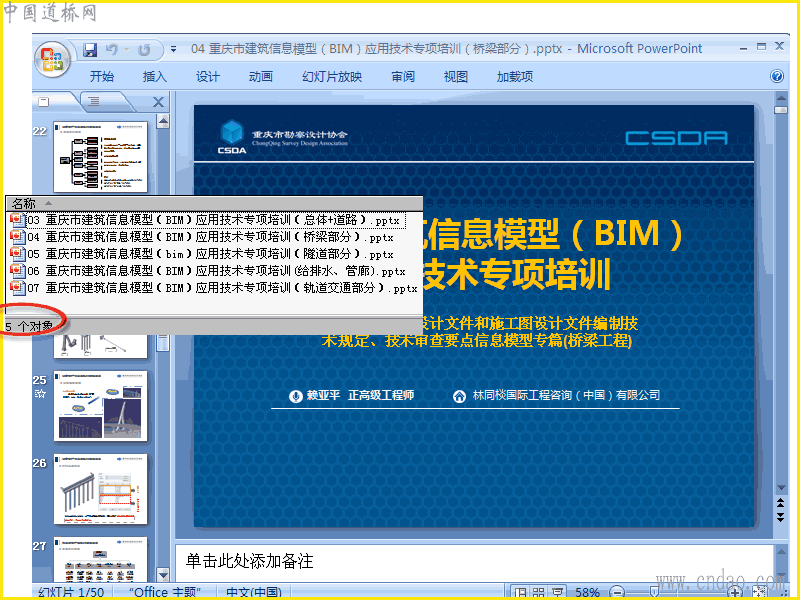Click the sort arrow on 名称 column

48,203
